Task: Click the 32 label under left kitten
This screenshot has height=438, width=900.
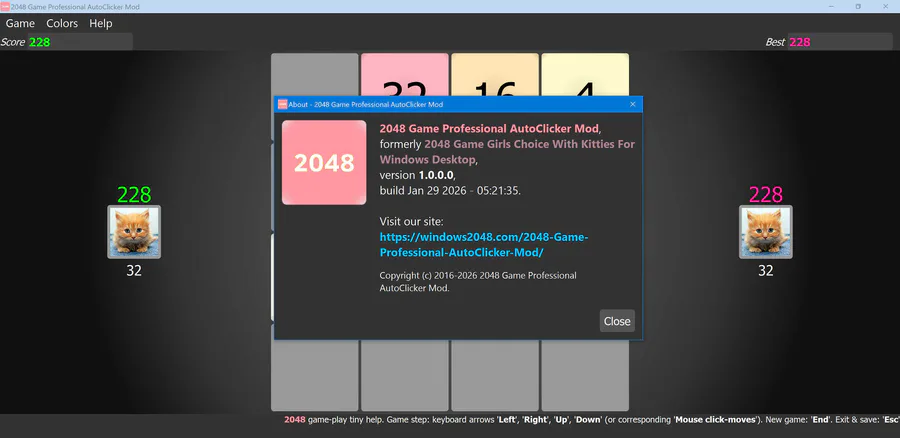Action: [x=134, y=270]
